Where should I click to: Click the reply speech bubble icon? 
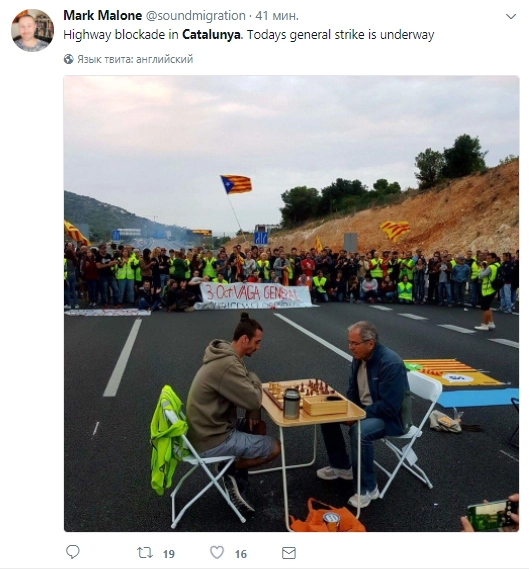[73, 552]
